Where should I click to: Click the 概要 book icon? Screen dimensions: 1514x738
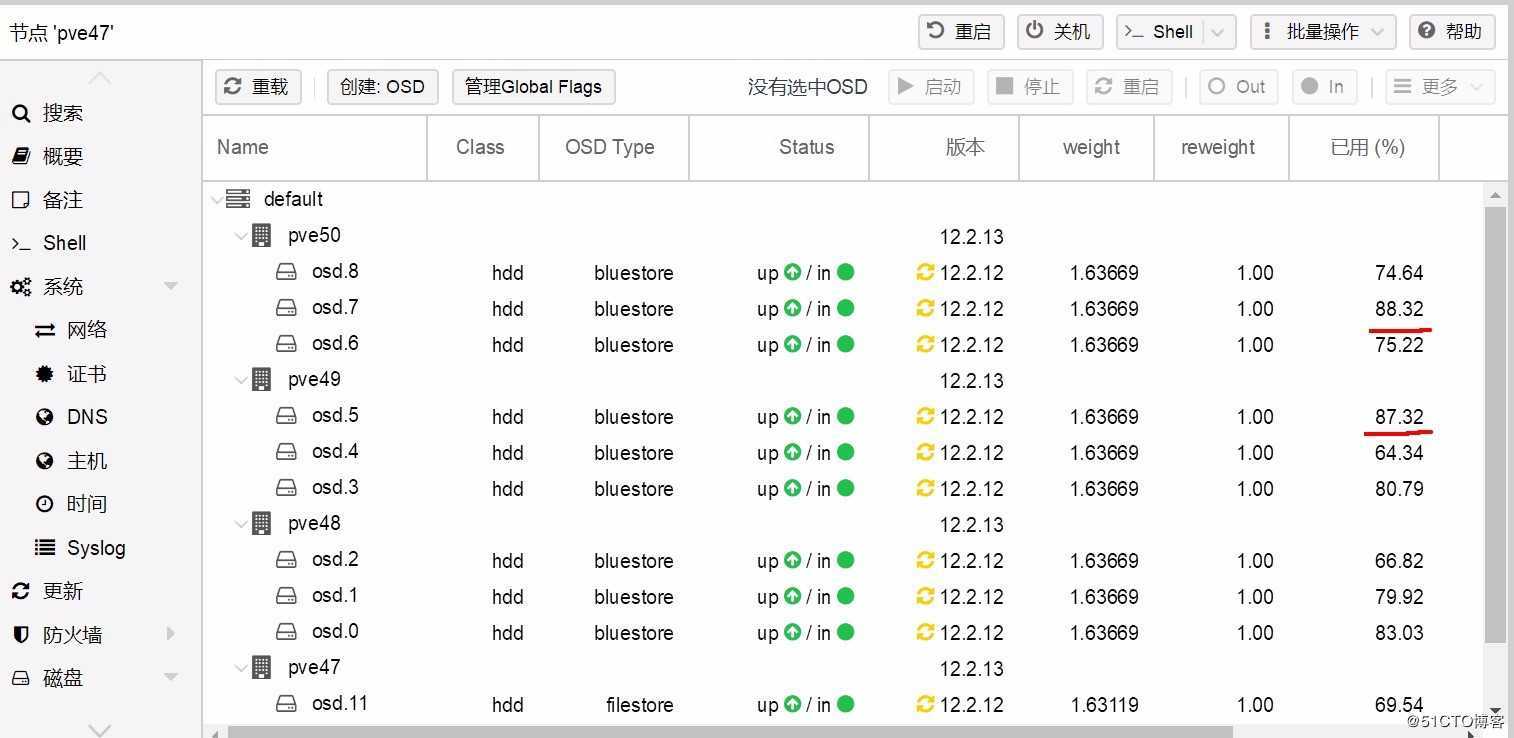pyautogui.click(x=21, y=156)
